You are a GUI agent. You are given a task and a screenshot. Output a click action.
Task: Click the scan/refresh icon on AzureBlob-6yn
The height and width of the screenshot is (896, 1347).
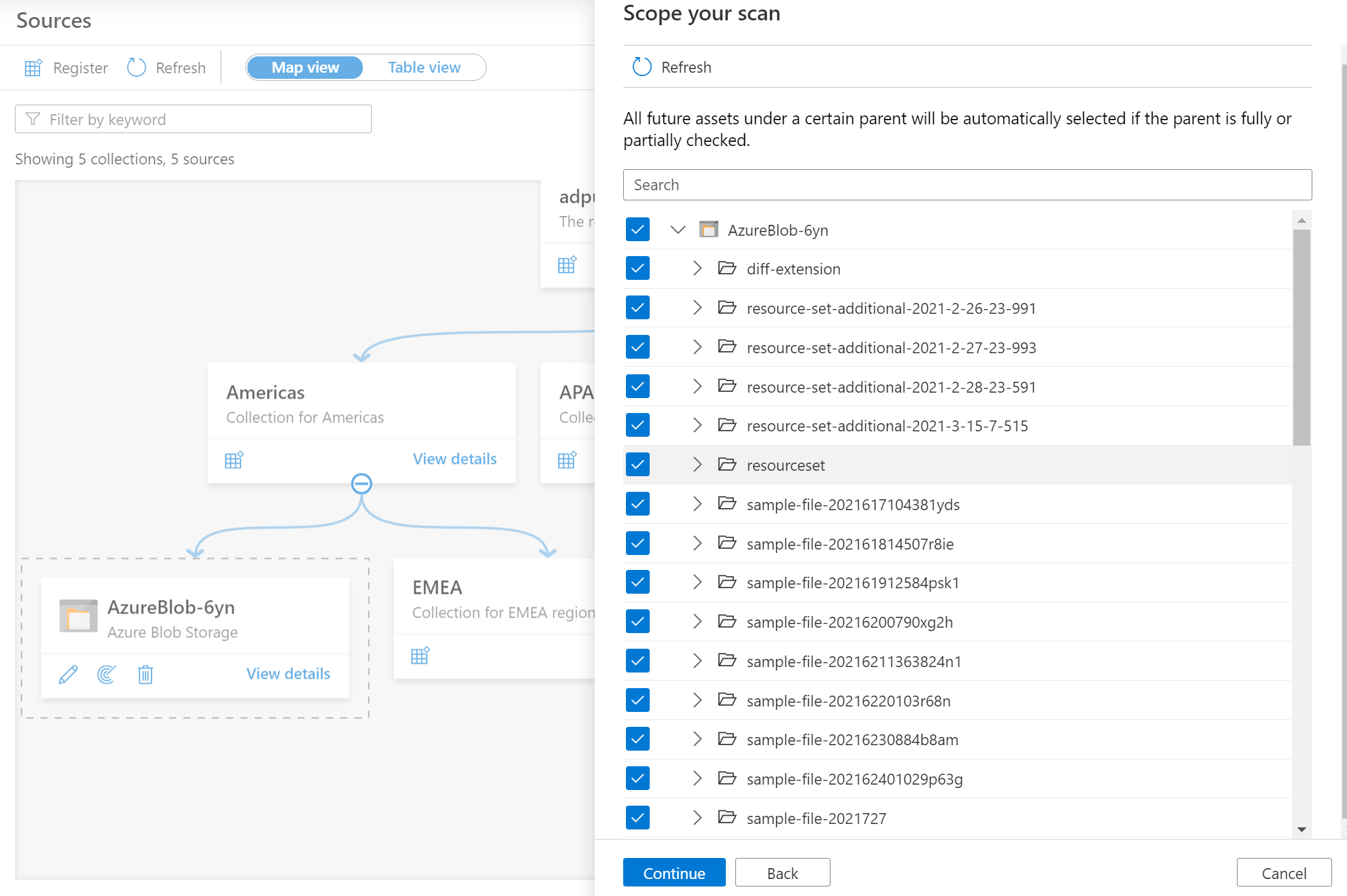point(106,673)
